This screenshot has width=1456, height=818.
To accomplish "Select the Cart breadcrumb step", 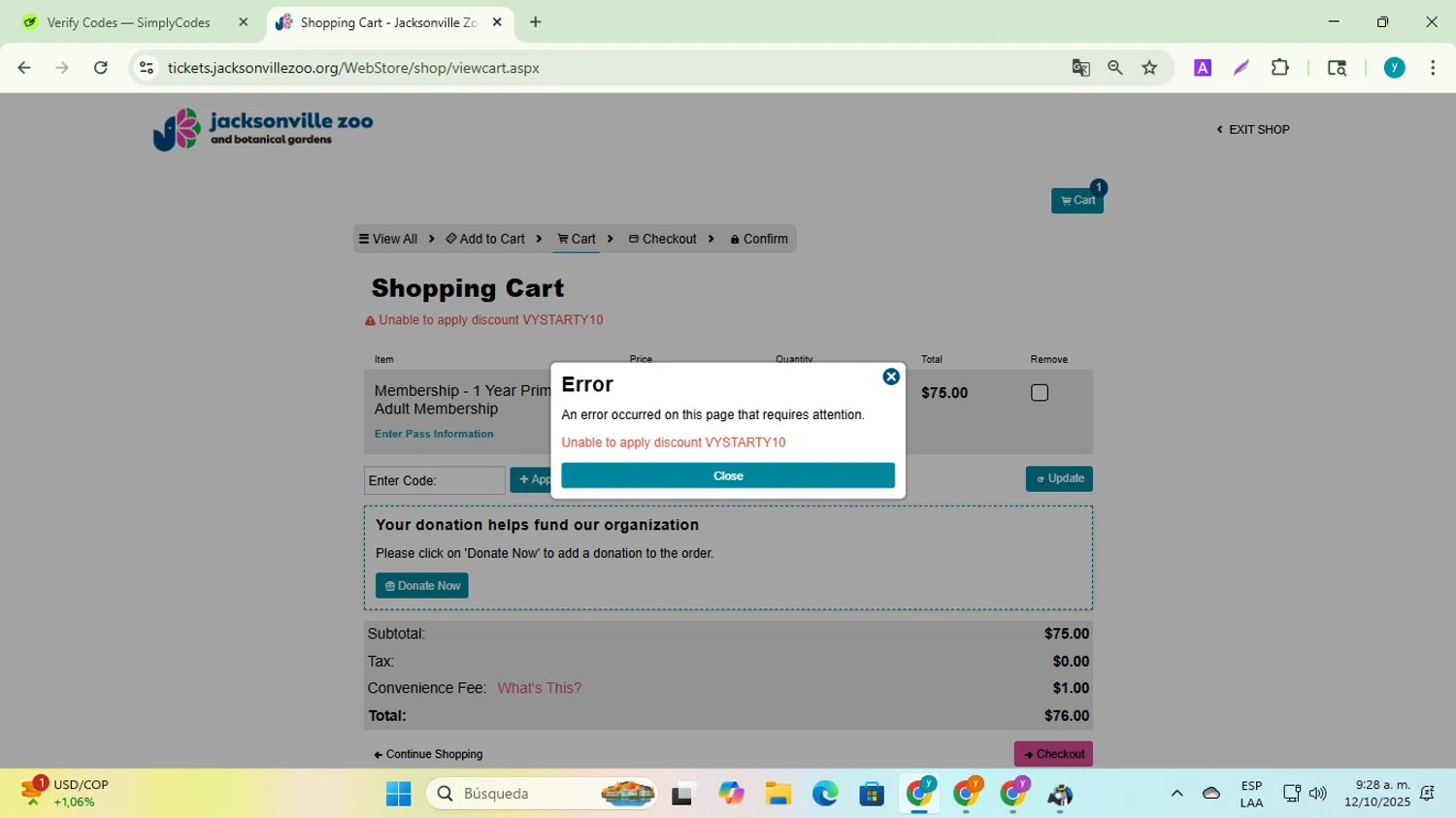I will pyautogui.click(x=577, y=239).
